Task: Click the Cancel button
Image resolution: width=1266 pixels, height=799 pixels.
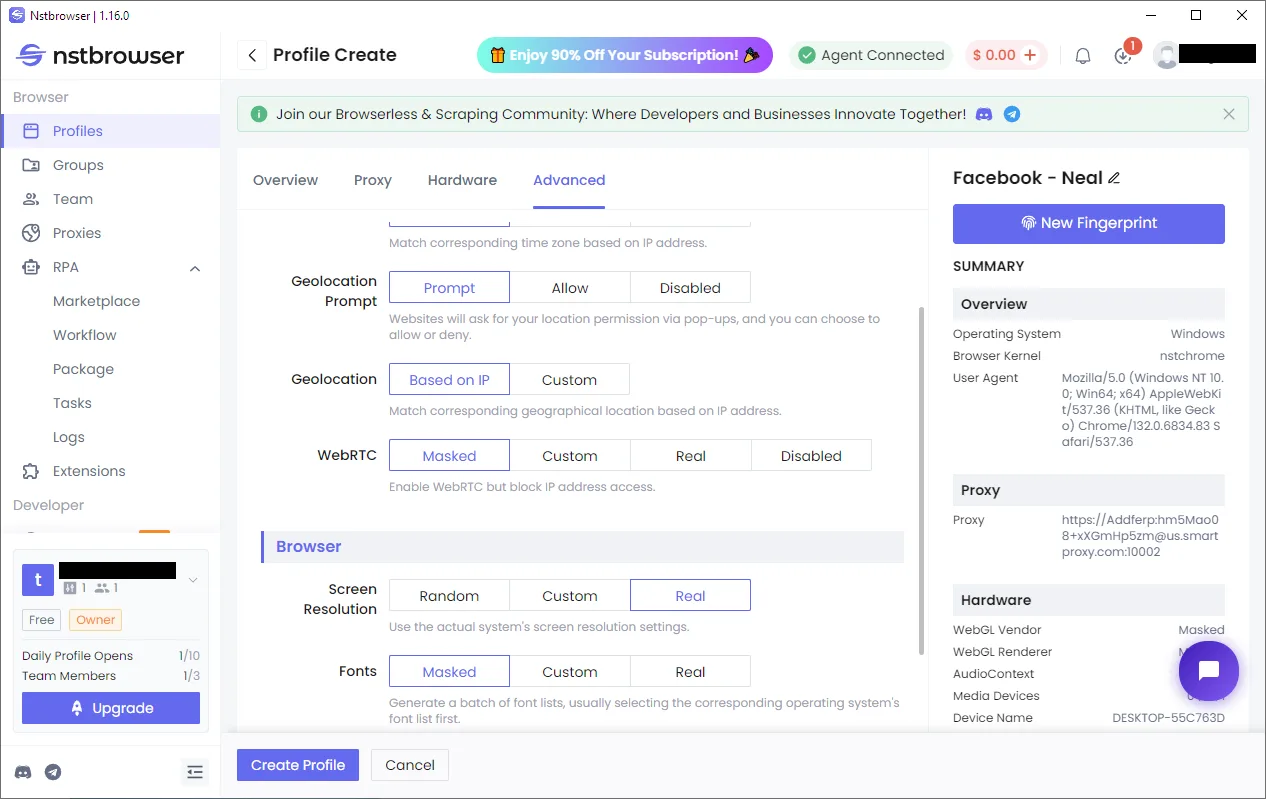Action: coord(410,765)
